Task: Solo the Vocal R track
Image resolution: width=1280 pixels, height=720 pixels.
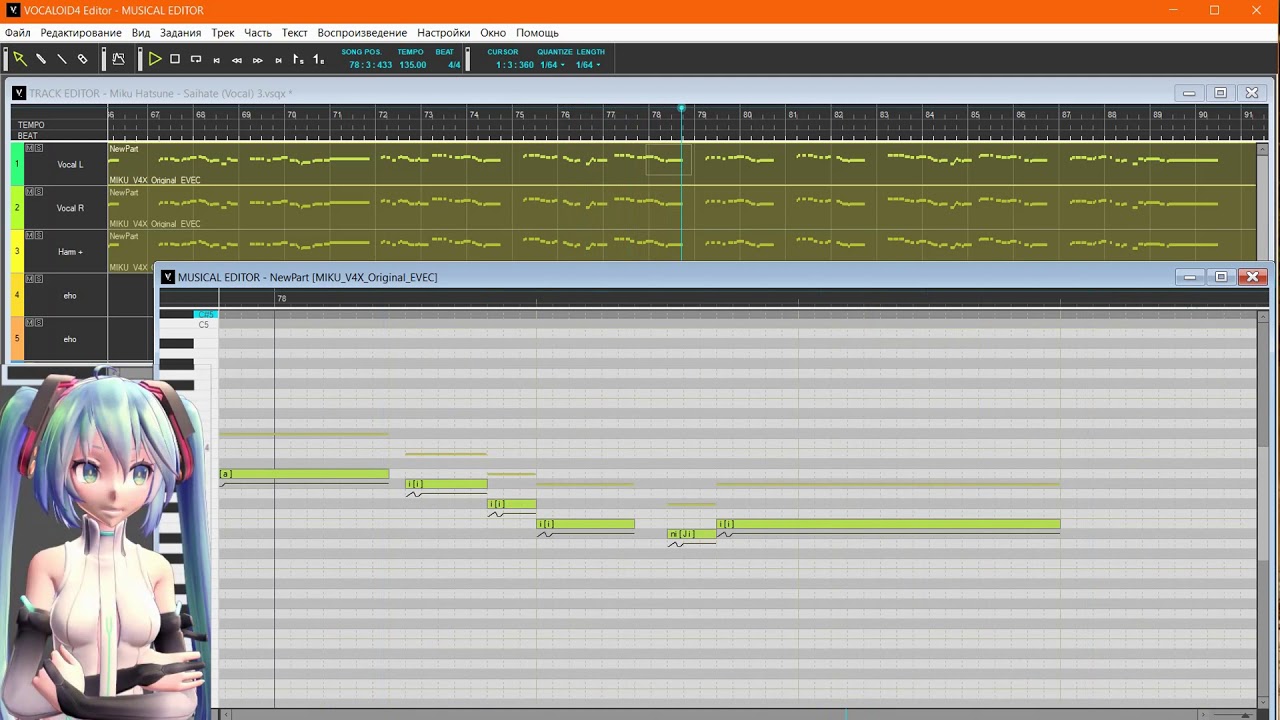Action: pyautogui.click(x=39, y=192)
